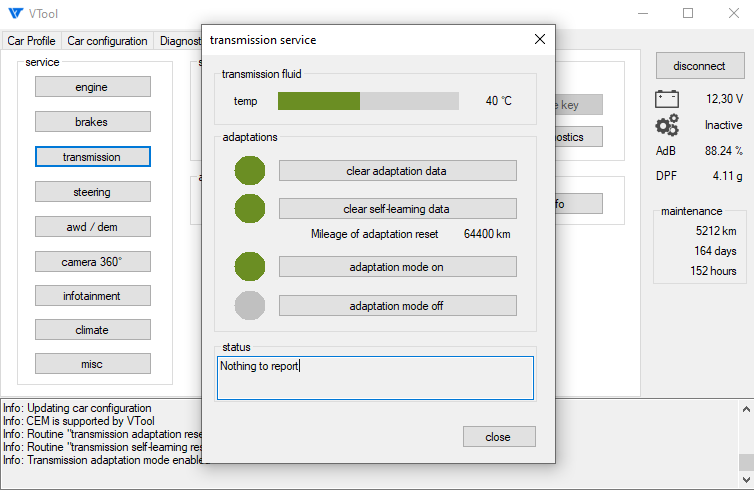Open the Car Profile tab

pyautogui.click(x=32, y=41)
